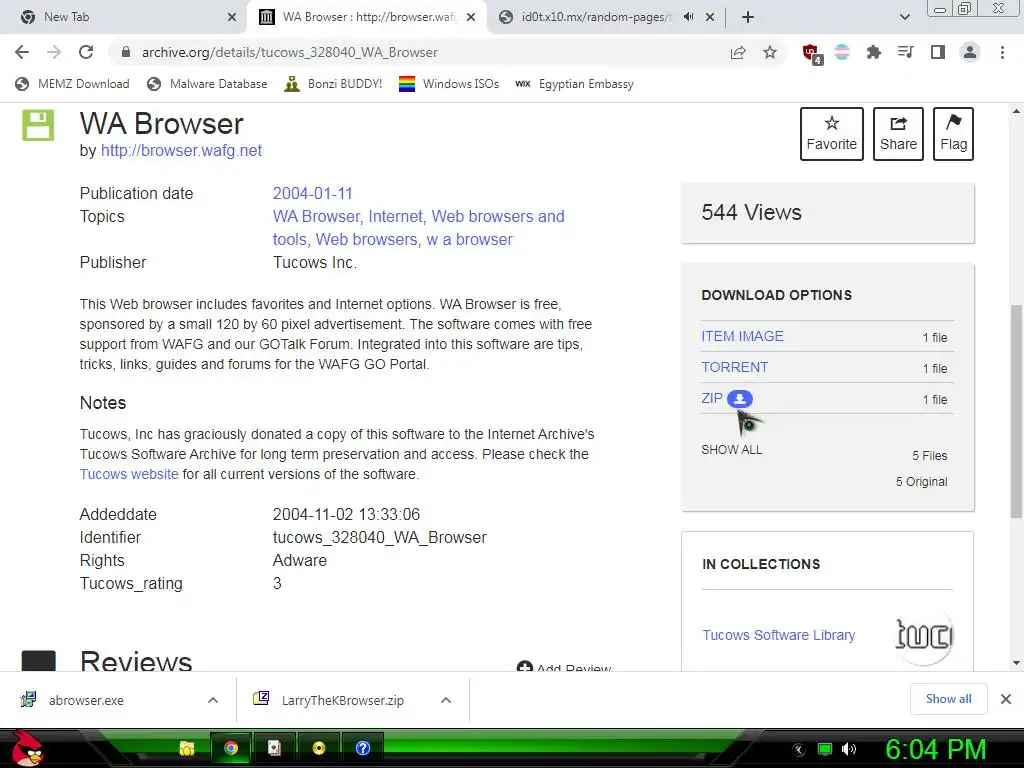Click the 6:04 PM taskbar clock
The width and height of the screenshot is (1024, 768).
coord(935,749)
